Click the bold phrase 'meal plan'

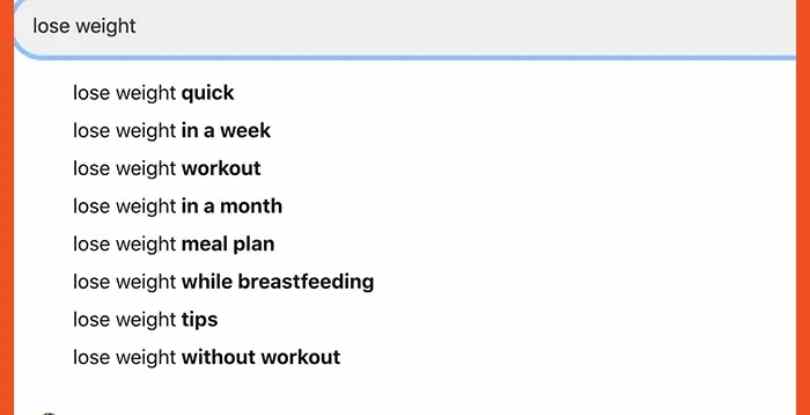click(x=228, y=244)
